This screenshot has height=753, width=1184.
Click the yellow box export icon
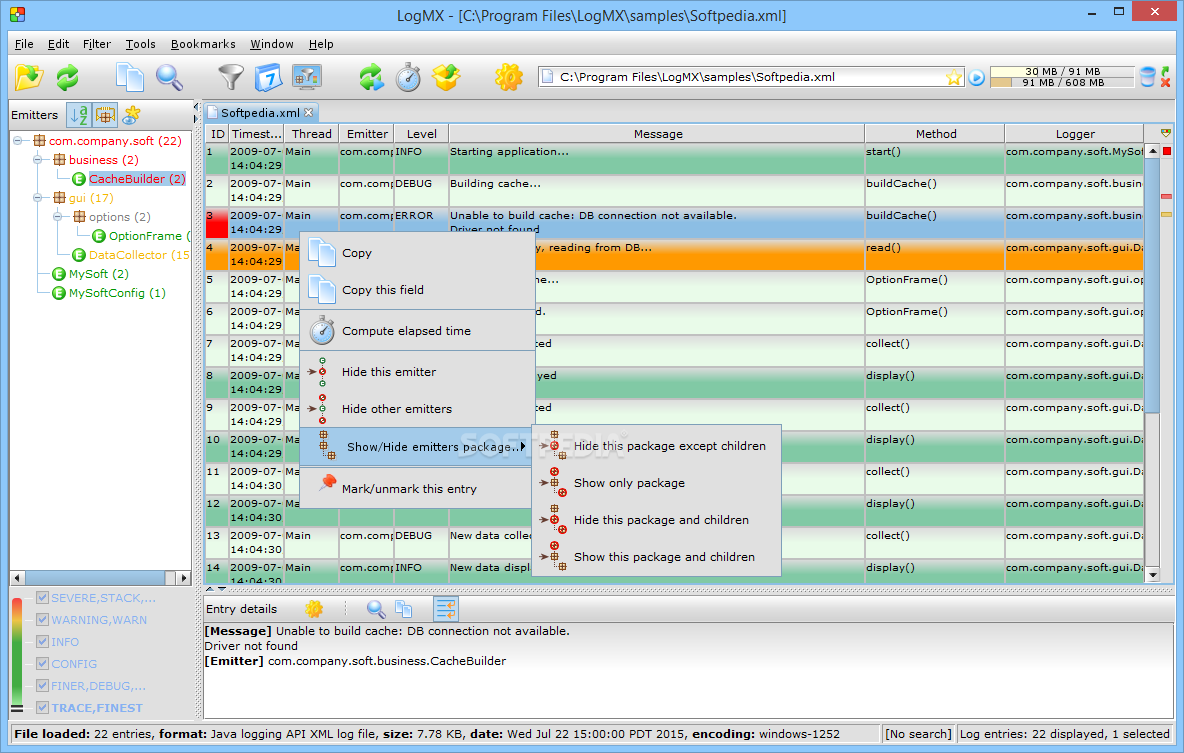(x=446, y=77)
